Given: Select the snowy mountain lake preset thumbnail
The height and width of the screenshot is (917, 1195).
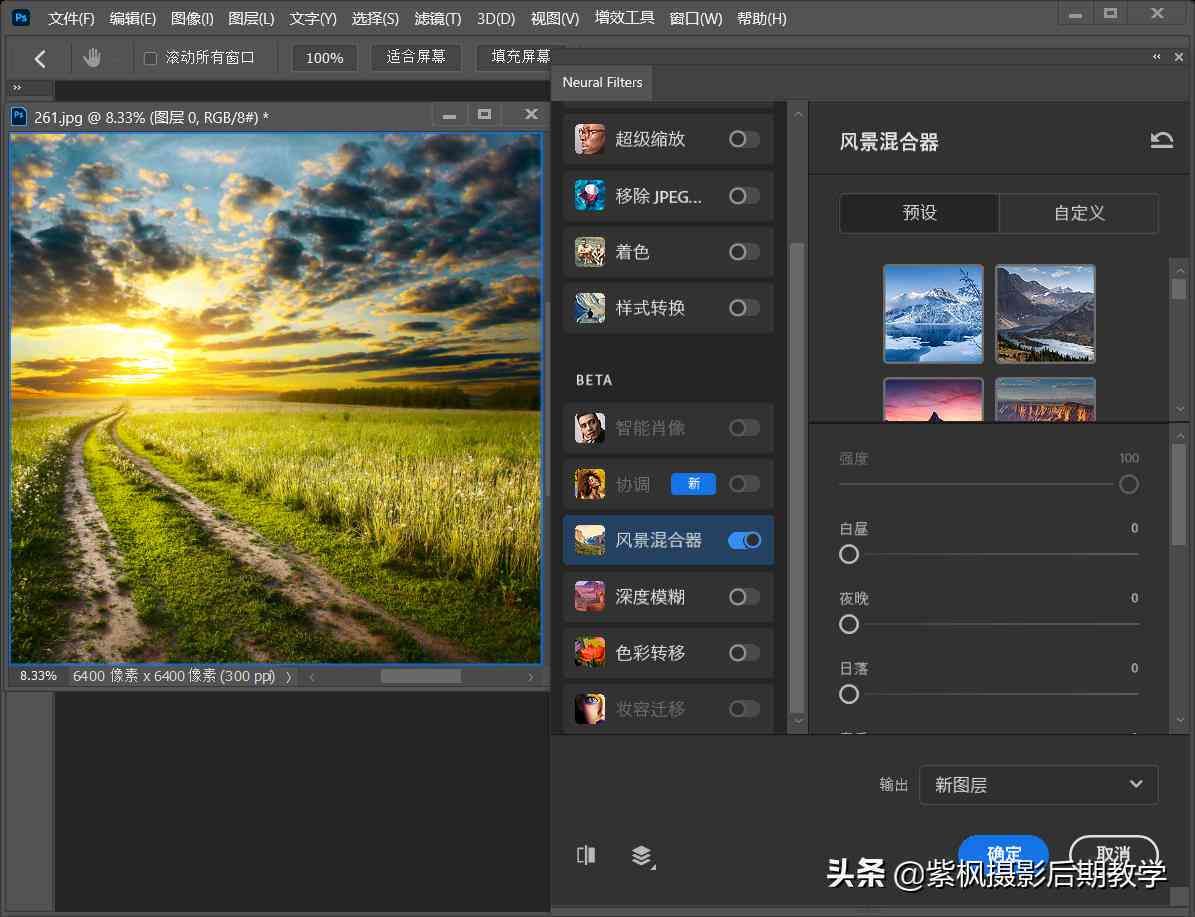Looking at the screenshot, I should pos(934,313).
